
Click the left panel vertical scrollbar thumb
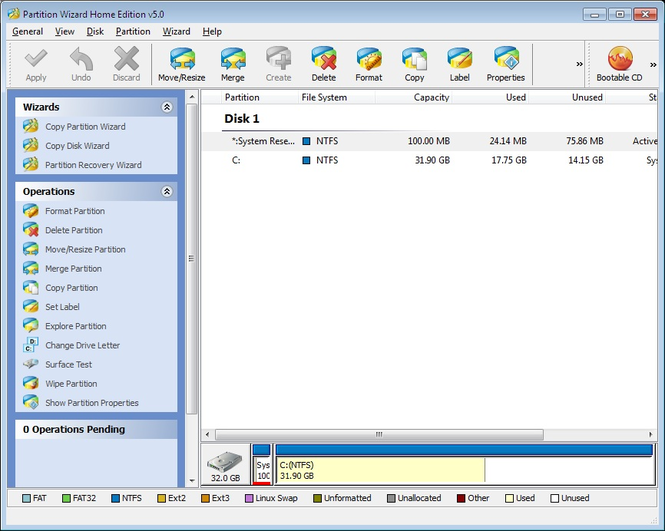(x=192, y=258)
